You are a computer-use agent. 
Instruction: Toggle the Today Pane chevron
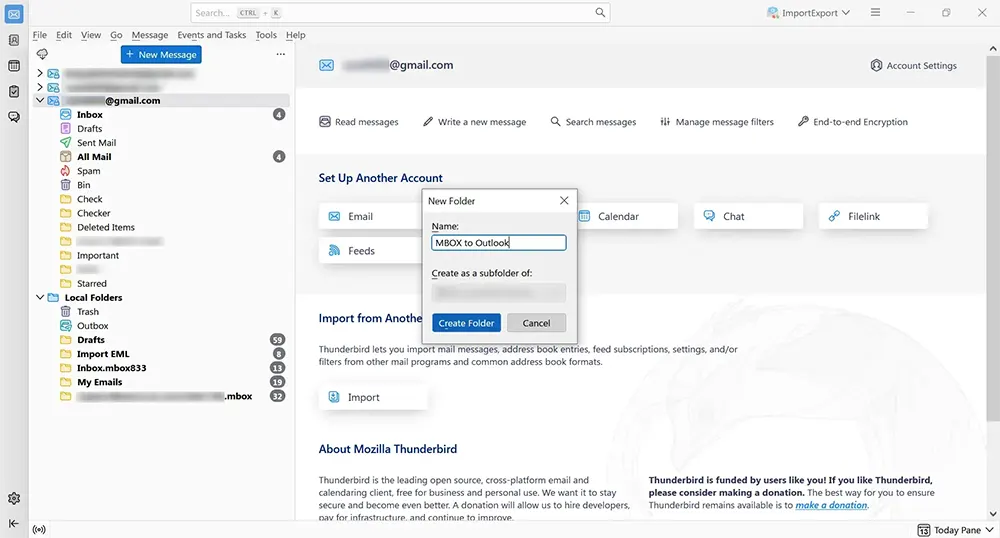point(990,530)
